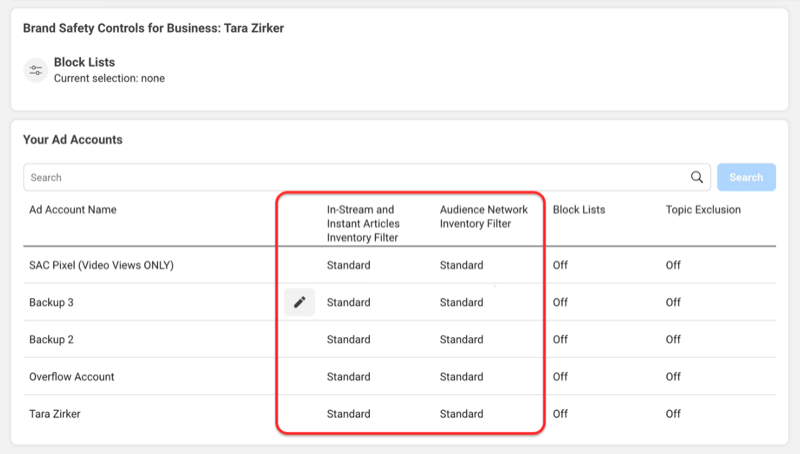Focus the ad accounts Search field
This screenshot has height=454, width=800.
[367, 177]
